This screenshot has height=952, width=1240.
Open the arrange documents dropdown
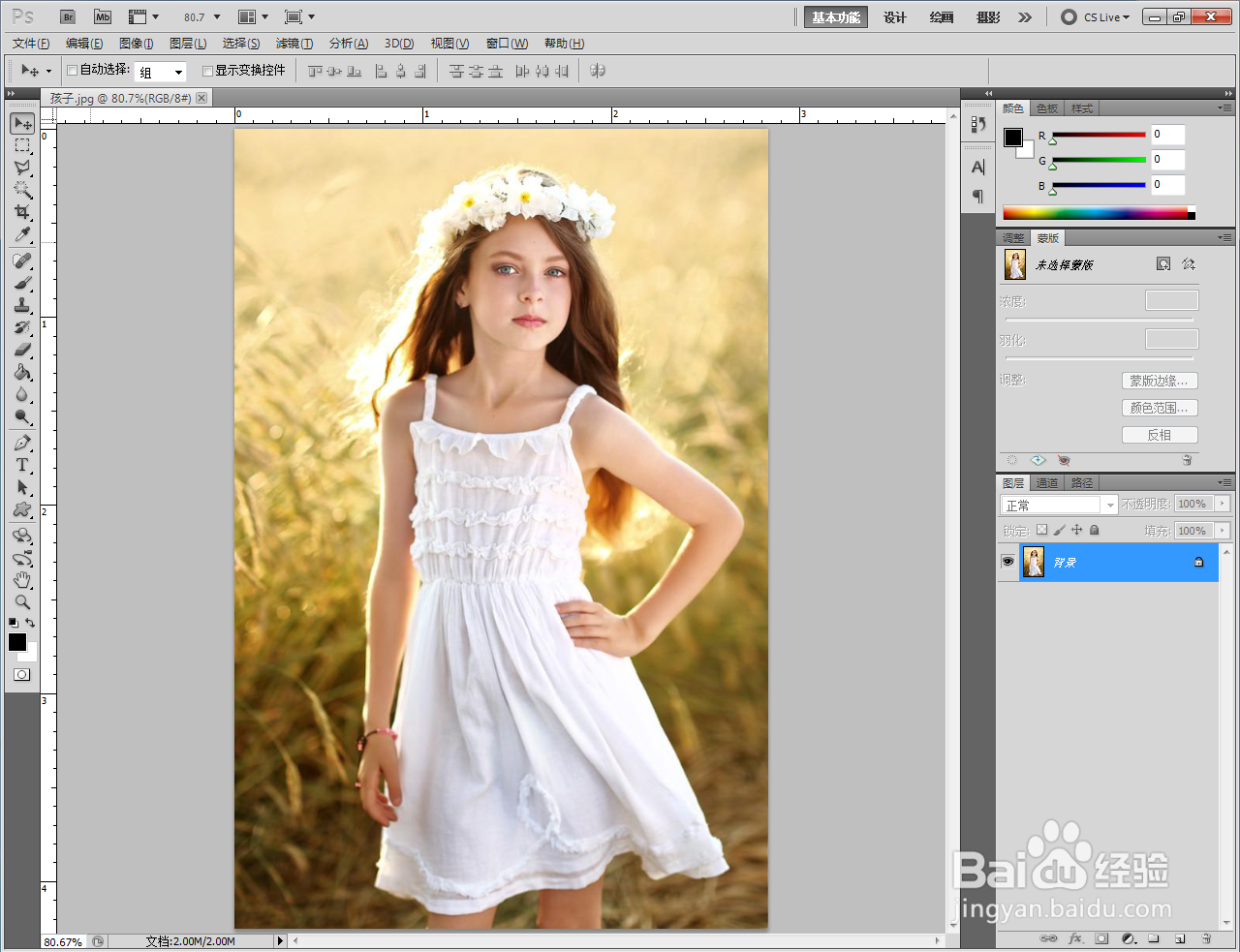pyautogui.click(x=253, y=17)
